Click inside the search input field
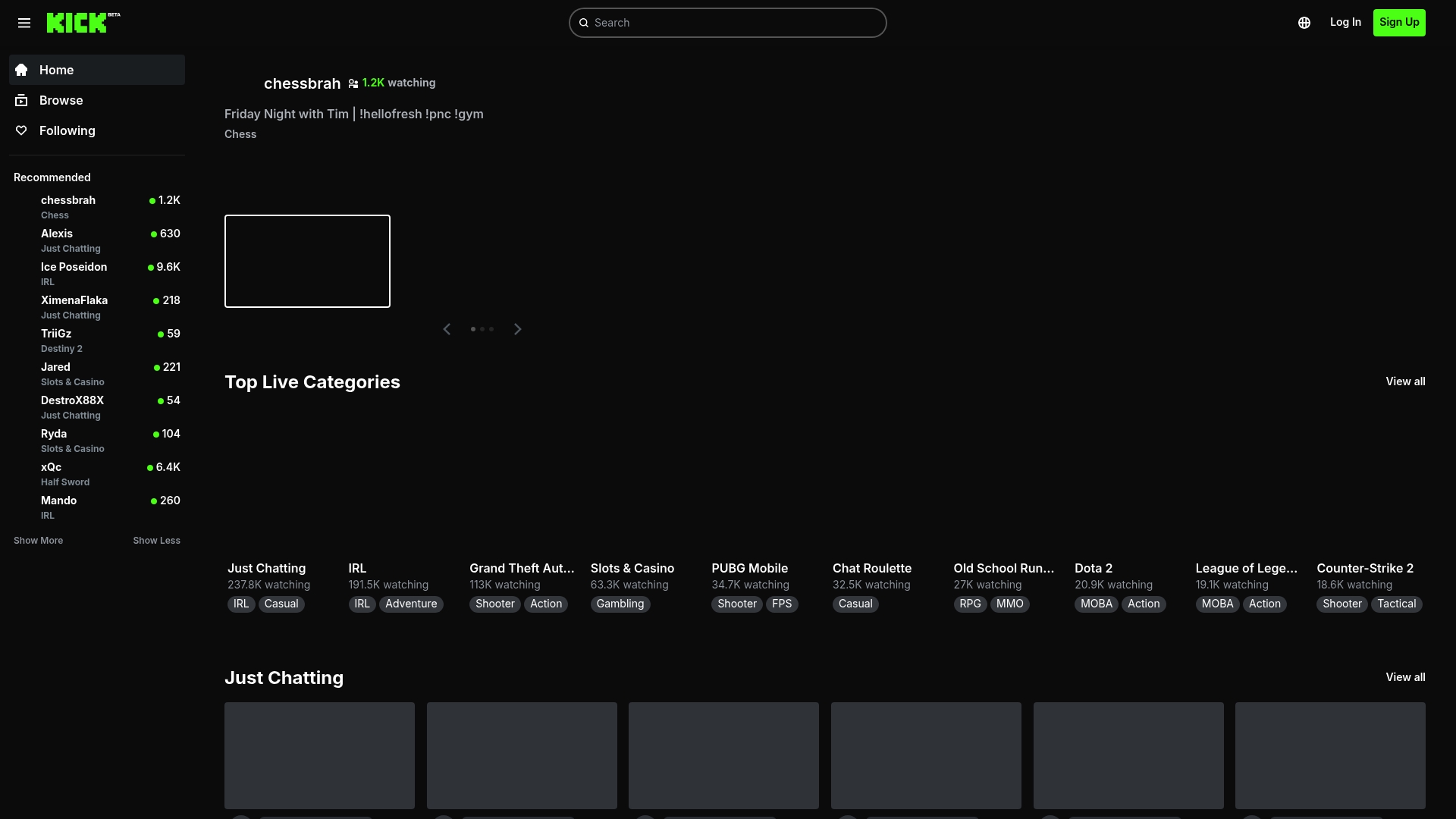This screenshot has height=819, width=1456. (x=727, y=23)
